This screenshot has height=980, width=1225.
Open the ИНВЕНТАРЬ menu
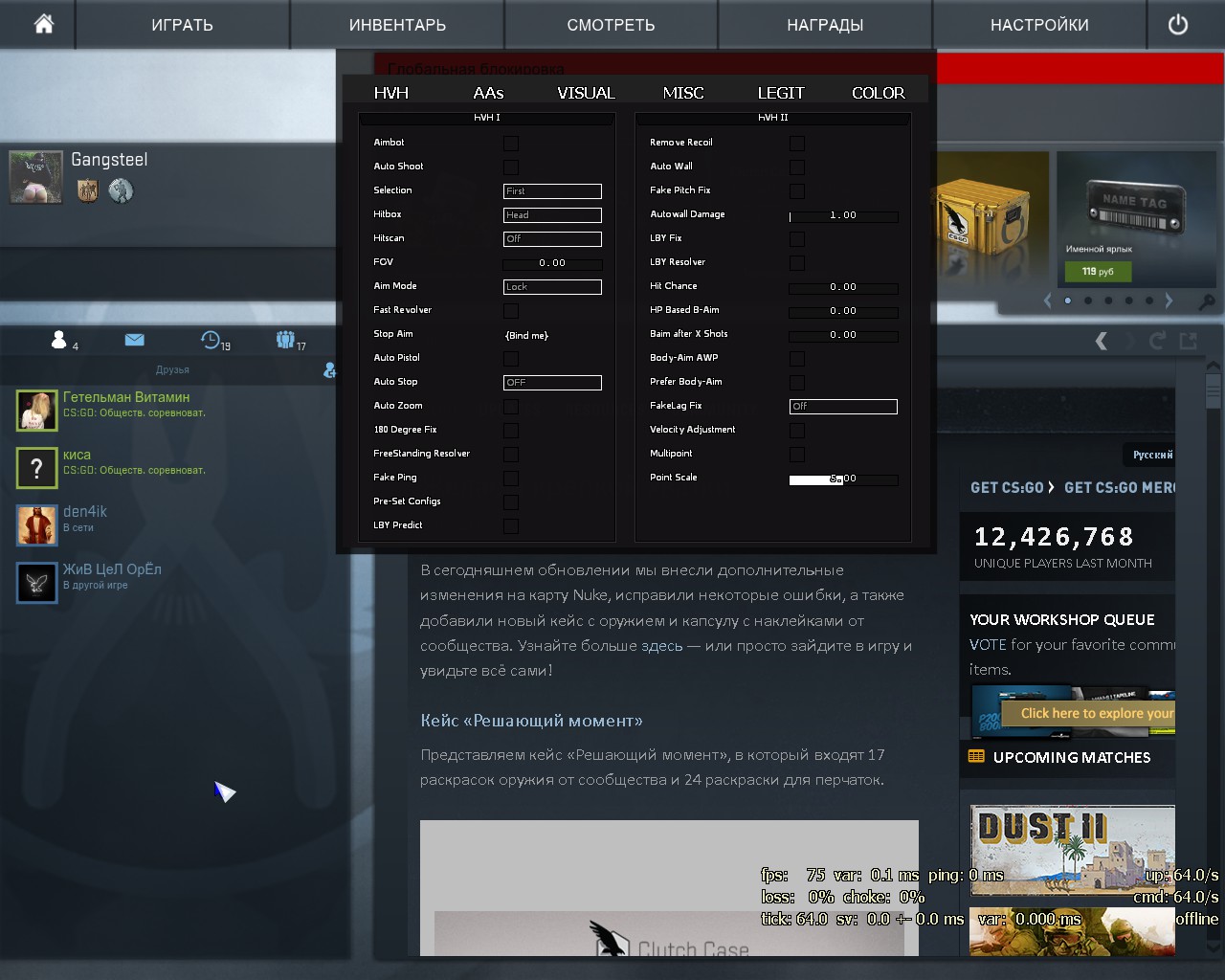point(397,25)
